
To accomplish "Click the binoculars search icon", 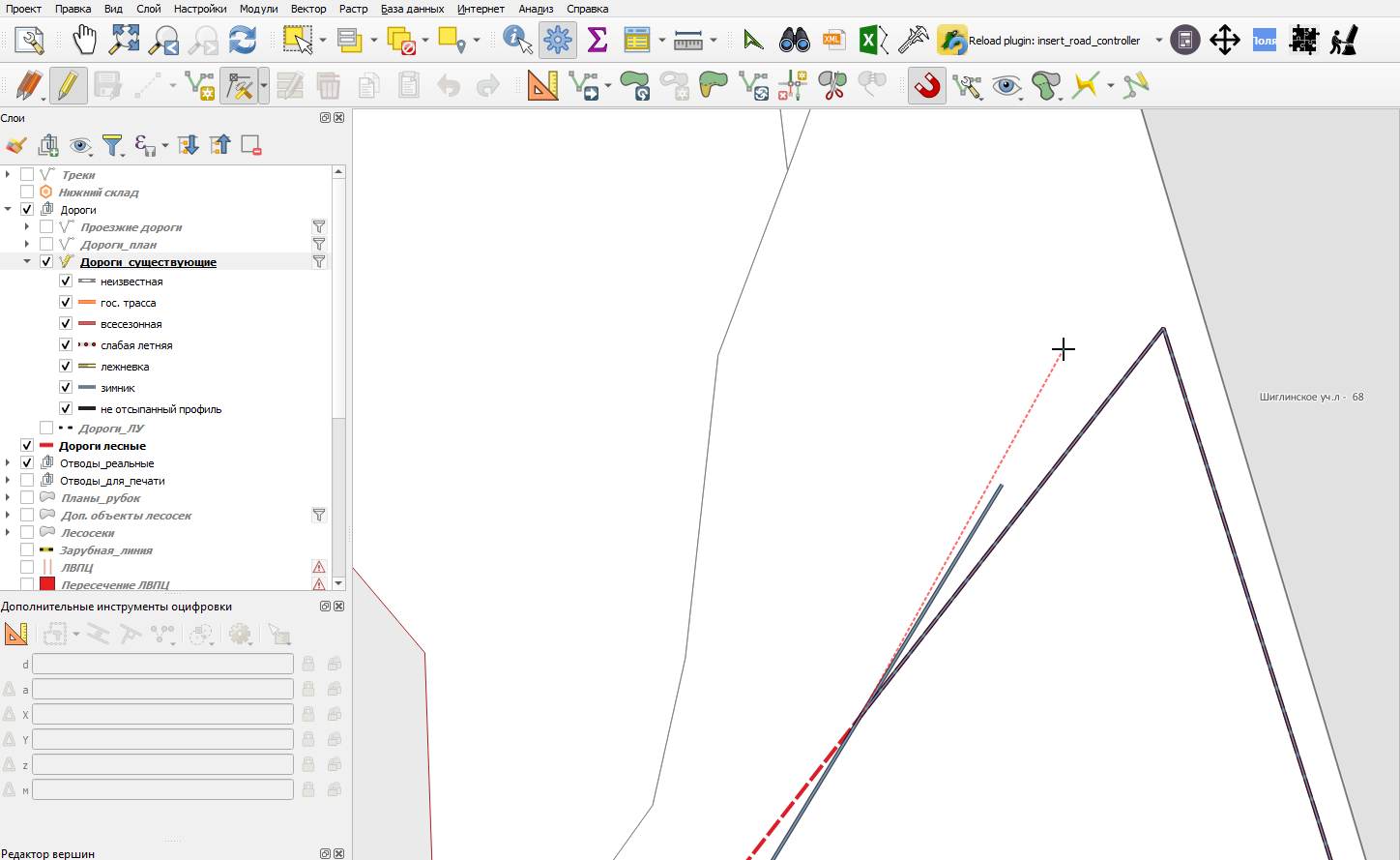I will [x=795, y=41].
